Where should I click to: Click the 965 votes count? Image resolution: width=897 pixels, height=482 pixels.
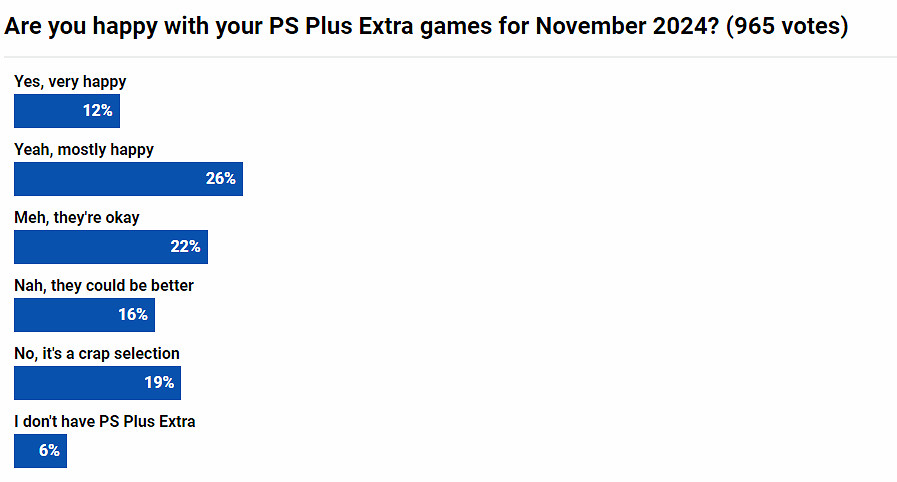(787, 26)
